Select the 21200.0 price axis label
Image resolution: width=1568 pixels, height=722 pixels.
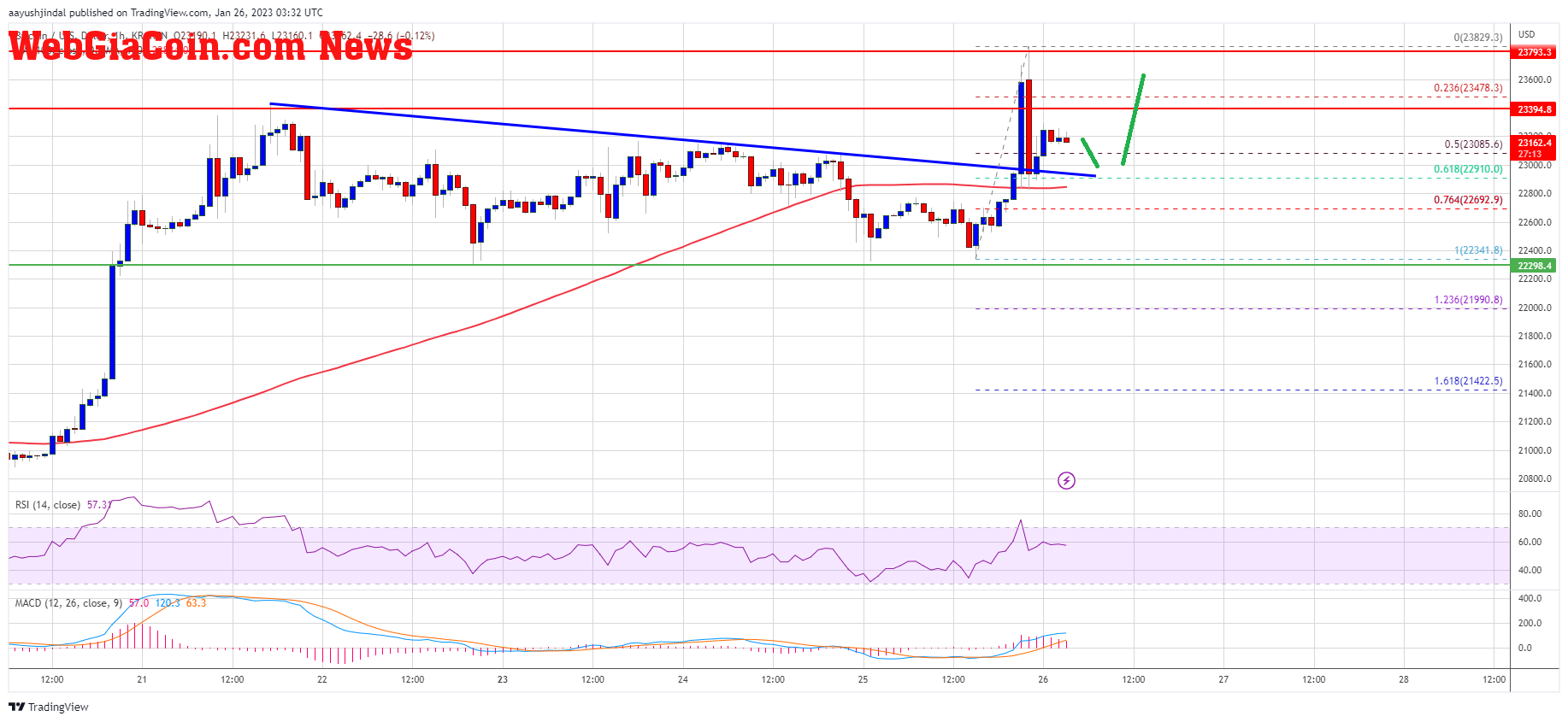tap(1535, 421)
